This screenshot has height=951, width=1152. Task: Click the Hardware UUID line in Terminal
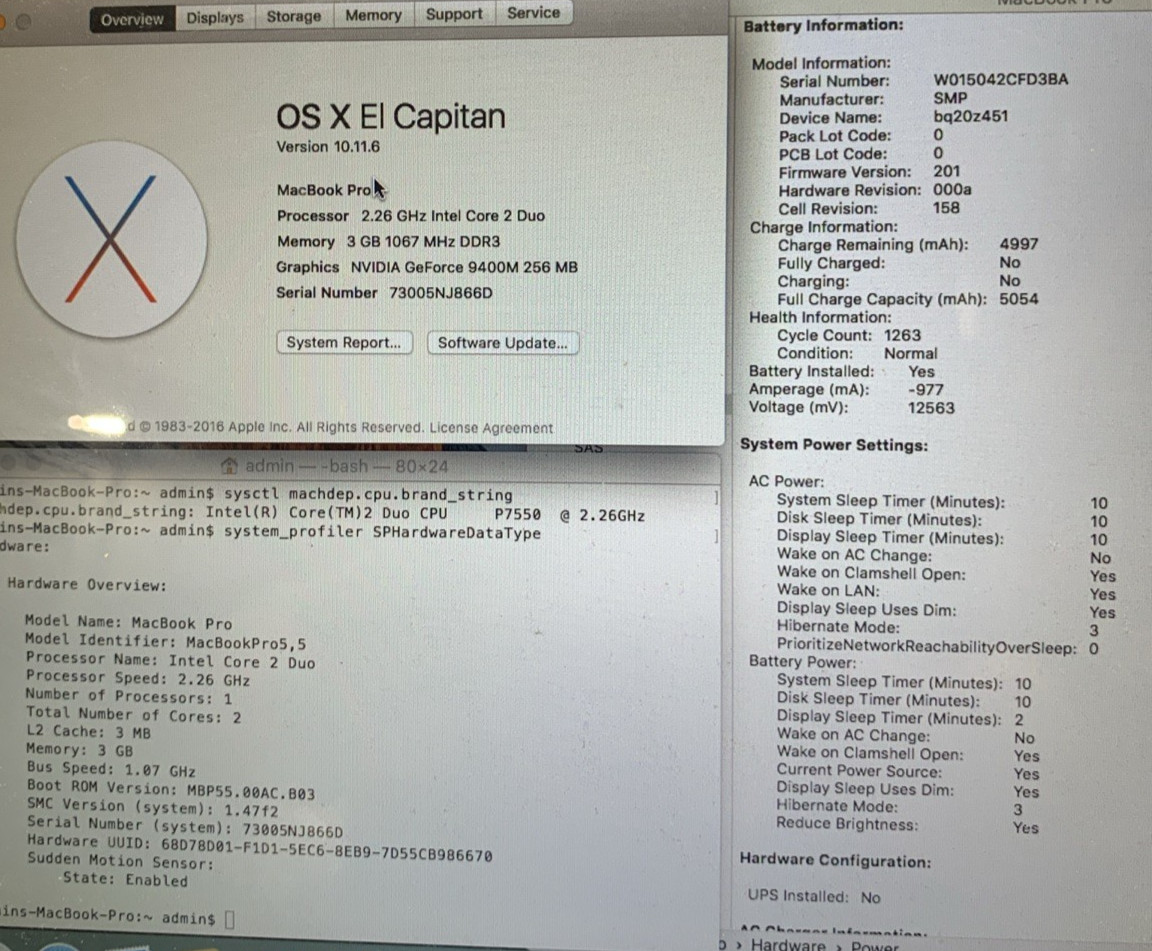pos(259,848)
